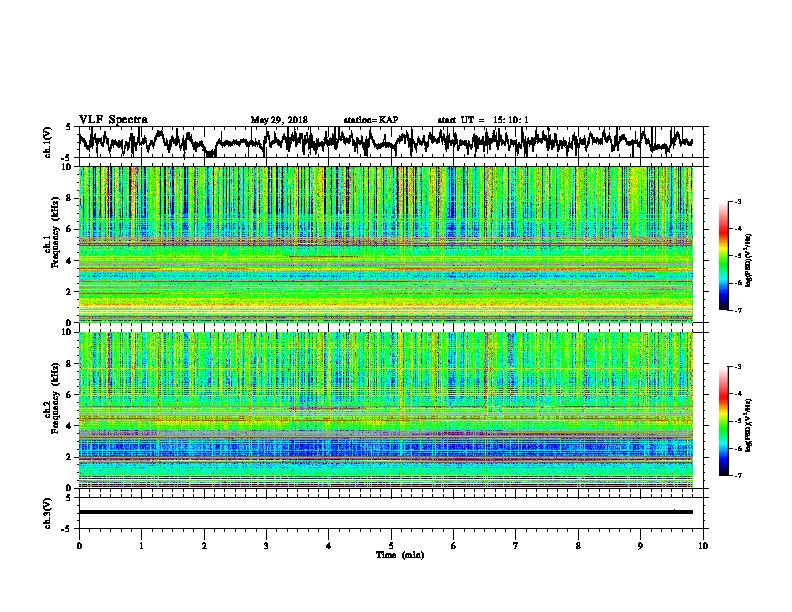This screenshot has height=612, width=792.
Task: Click the "5" voltage tick on ch.1(V) axis
Action: [x=68, y=127]
